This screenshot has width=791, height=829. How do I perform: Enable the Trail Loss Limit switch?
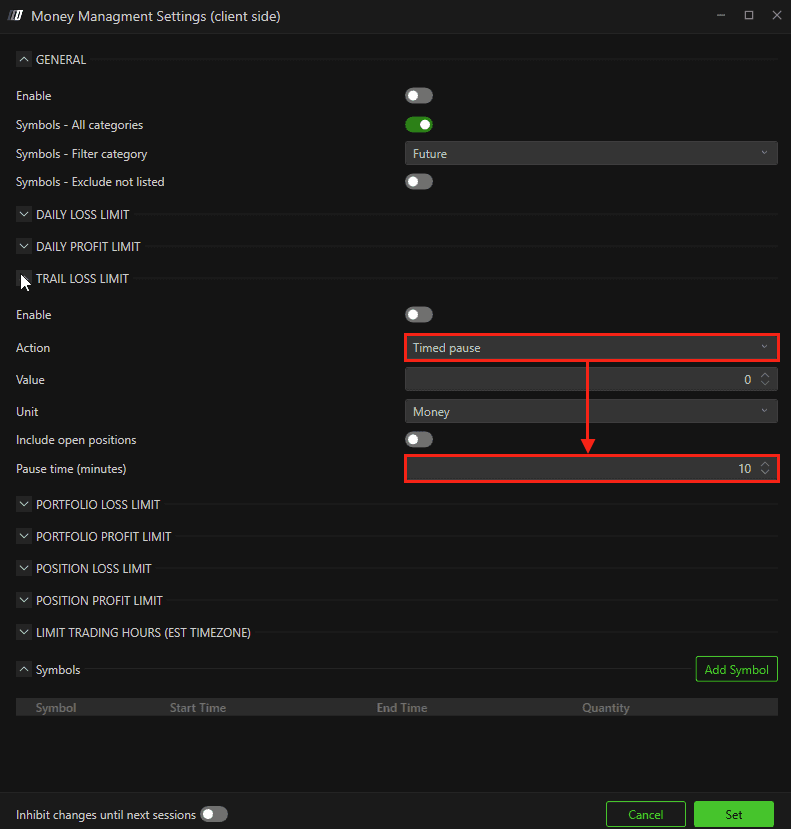(x=419, y=315)
